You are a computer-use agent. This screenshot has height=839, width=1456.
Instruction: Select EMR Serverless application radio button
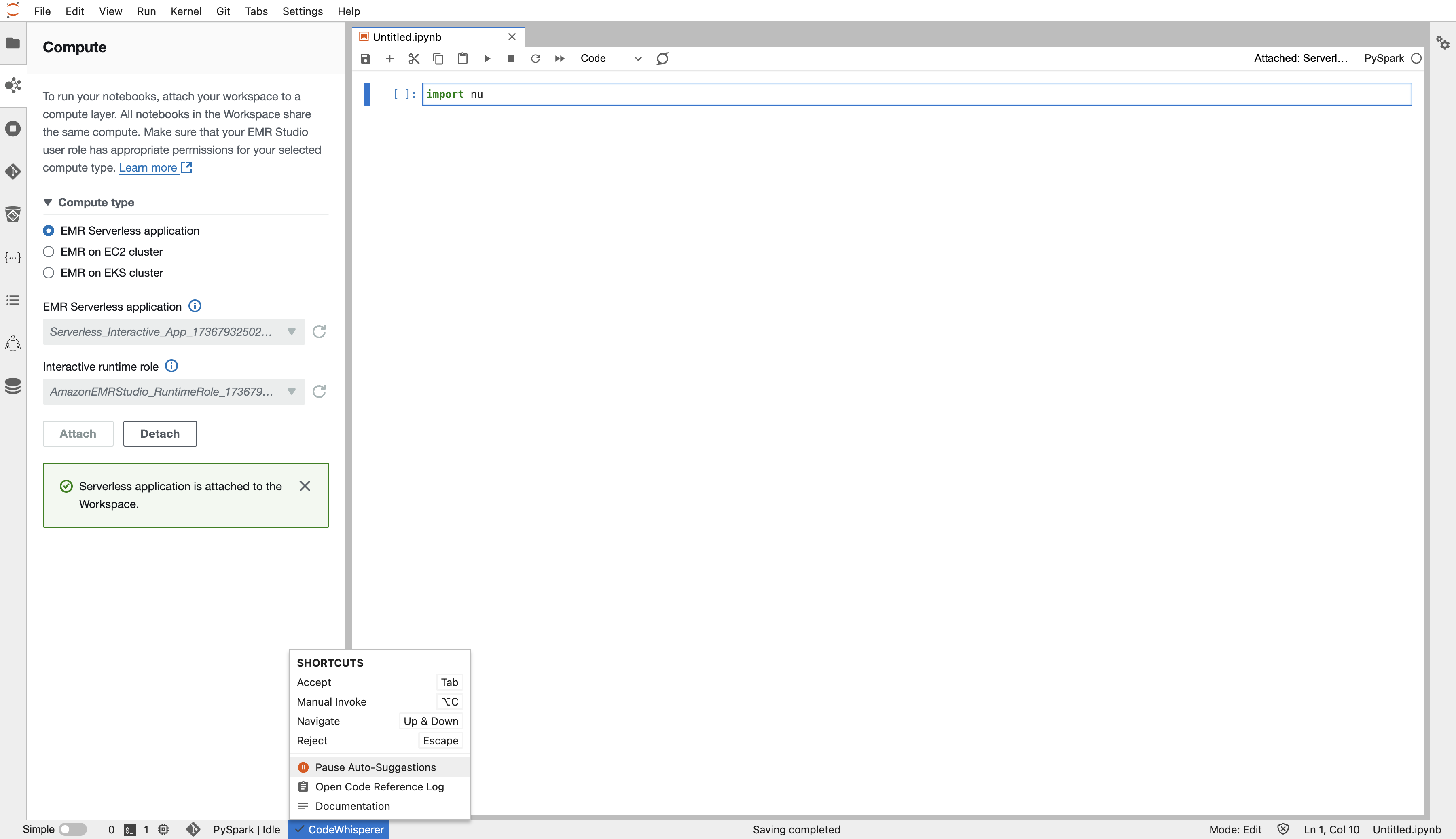pyautogui.click(x=49, y=231)
